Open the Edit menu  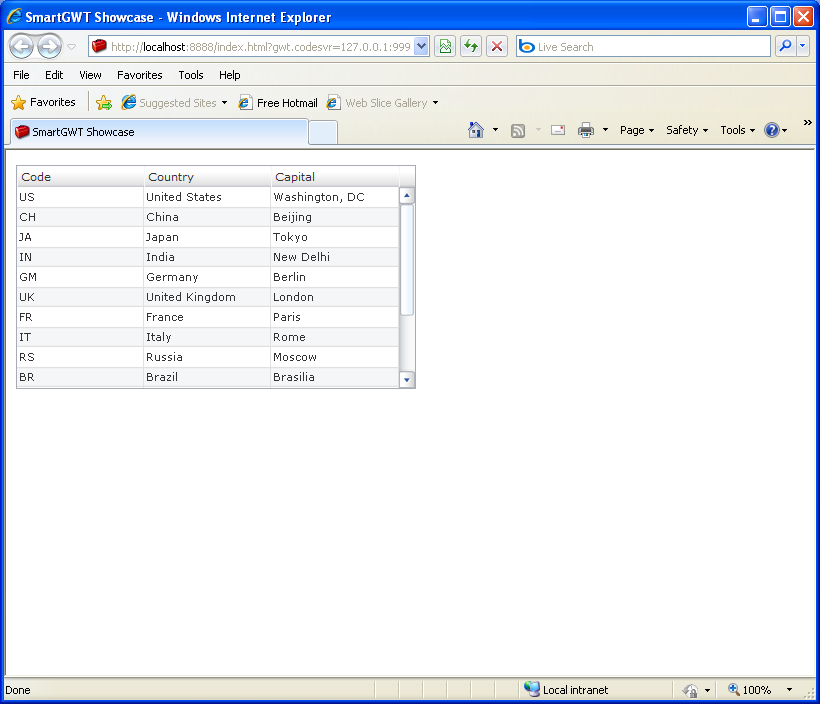(x=54, y=75)
